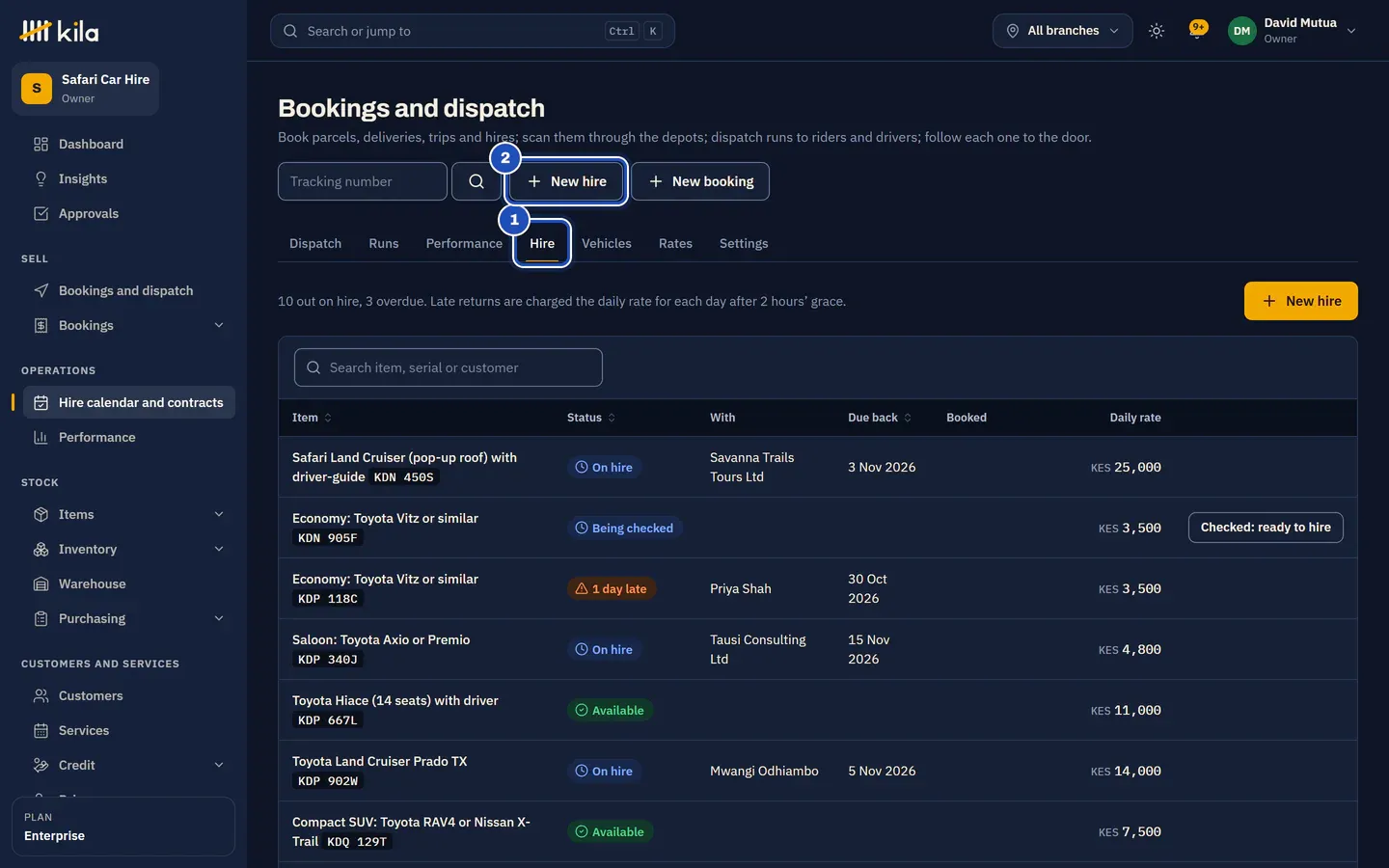Sort the table by Due back

click(880, 418)
